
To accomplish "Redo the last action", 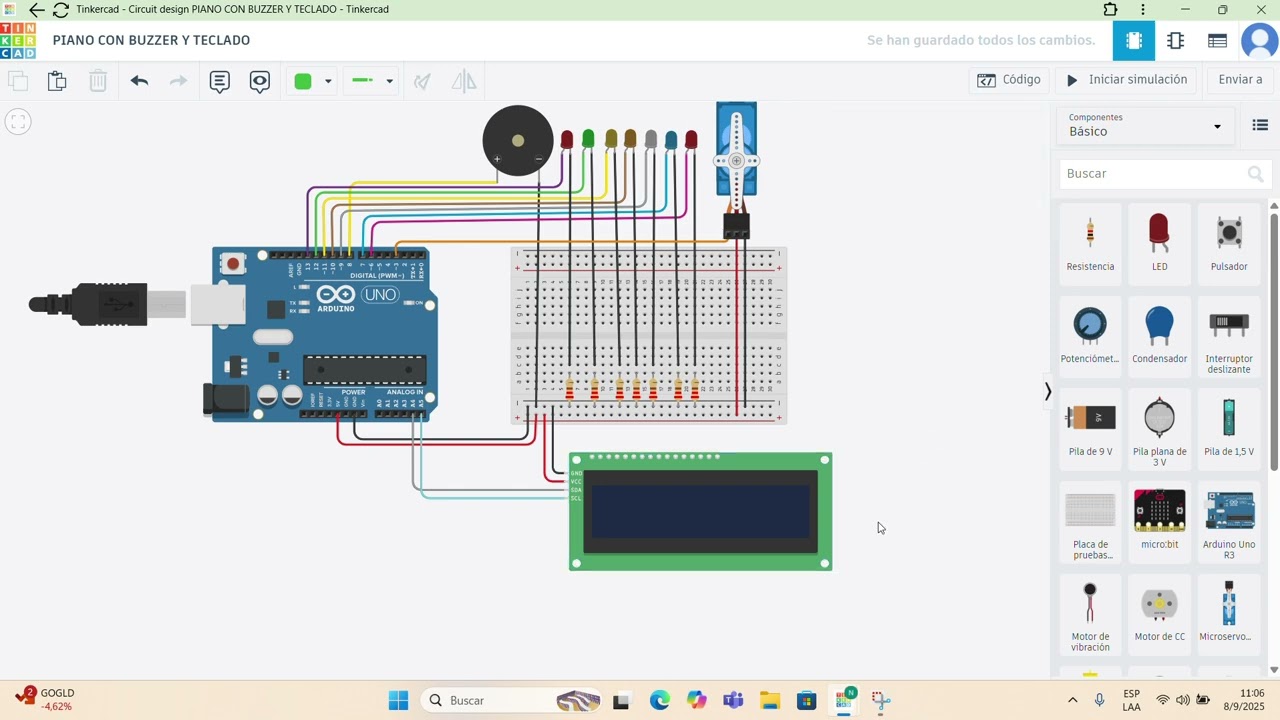I will click(178, 81).
